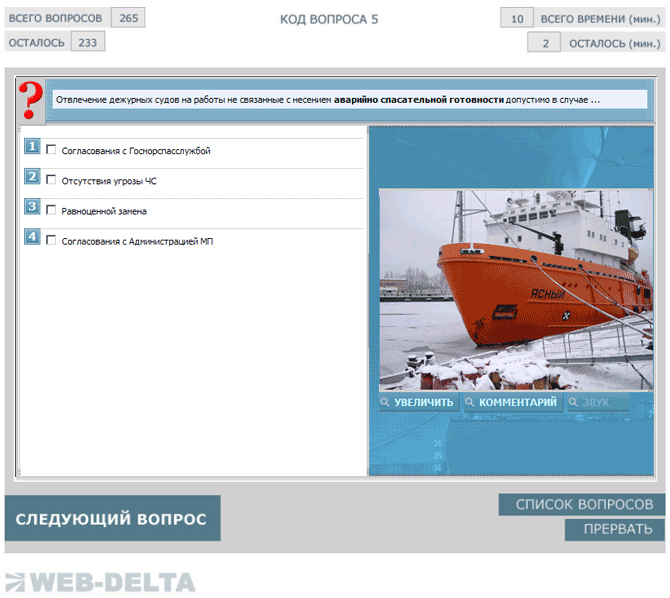
Task: Click the WEB-DELTA logo
Action: point(100,581)
